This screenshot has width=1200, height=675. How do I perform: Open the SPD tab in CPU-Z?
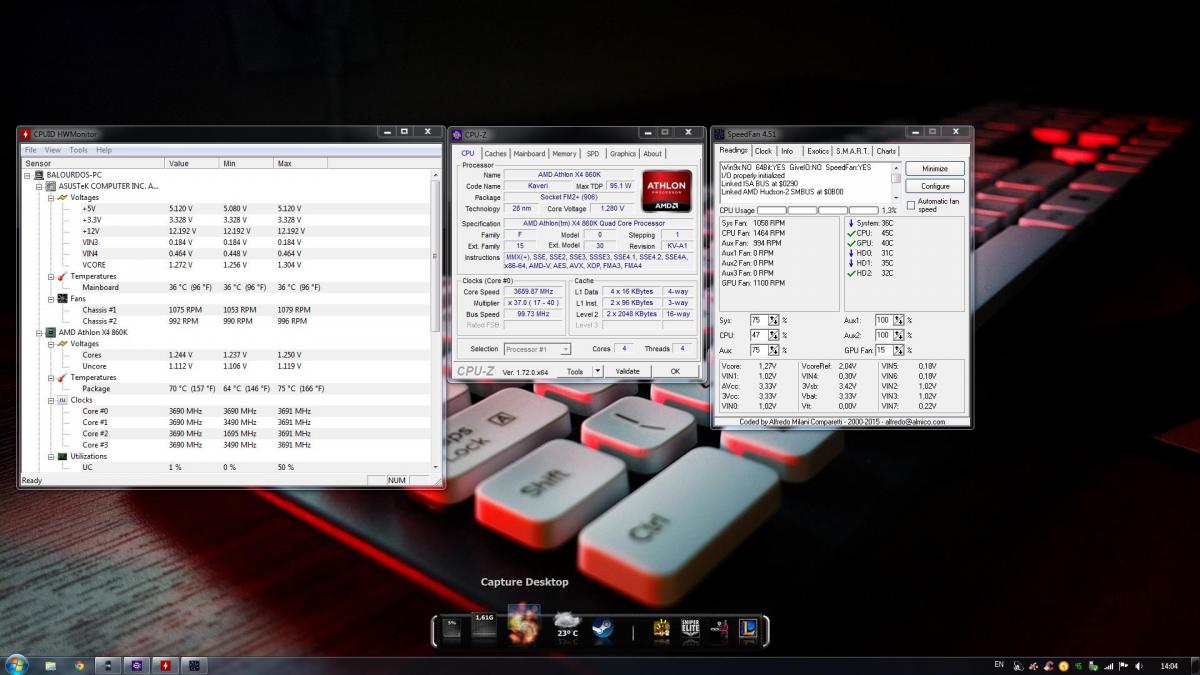tap(593, 154)
